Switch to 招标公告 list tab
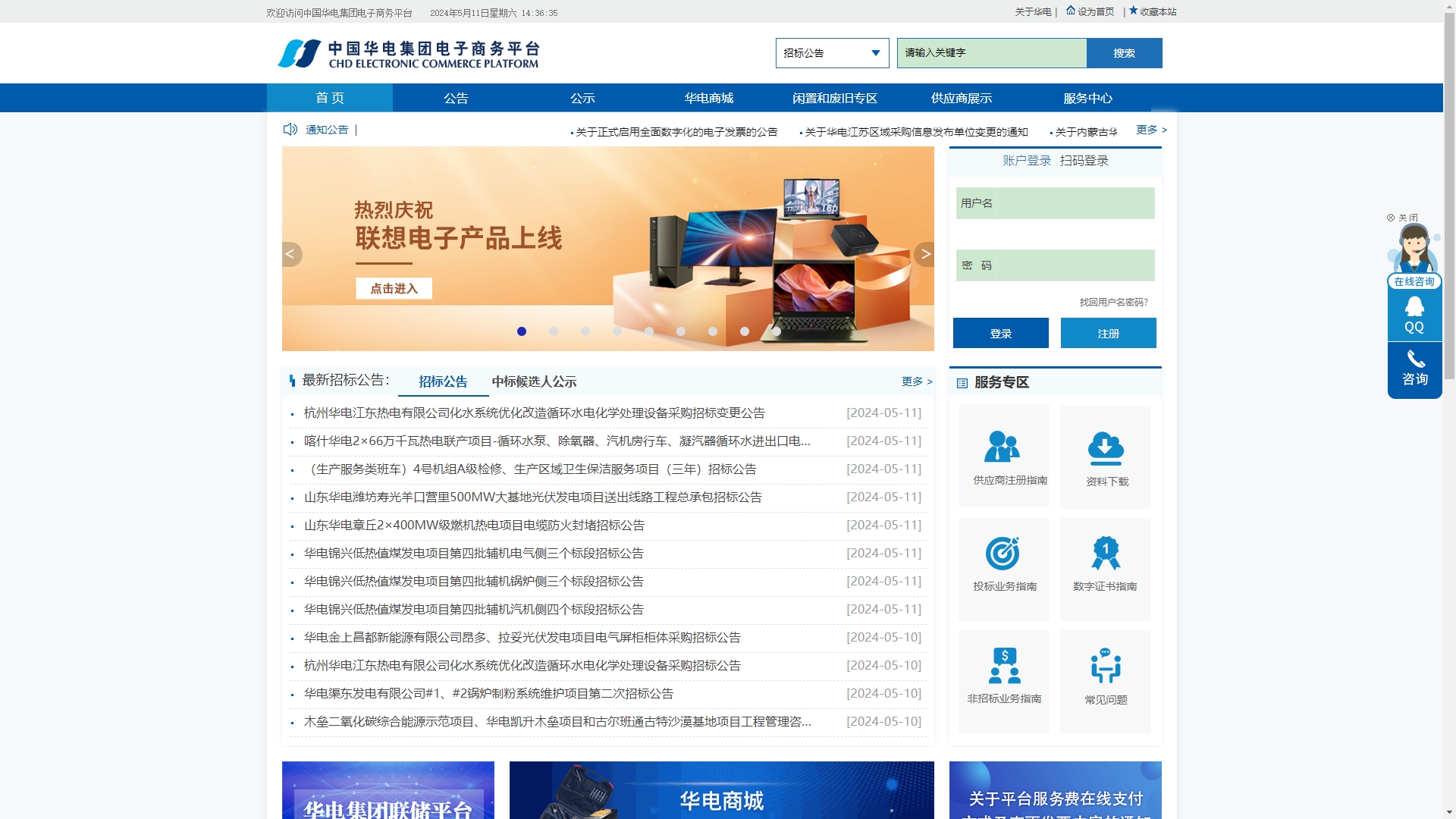 443,381
